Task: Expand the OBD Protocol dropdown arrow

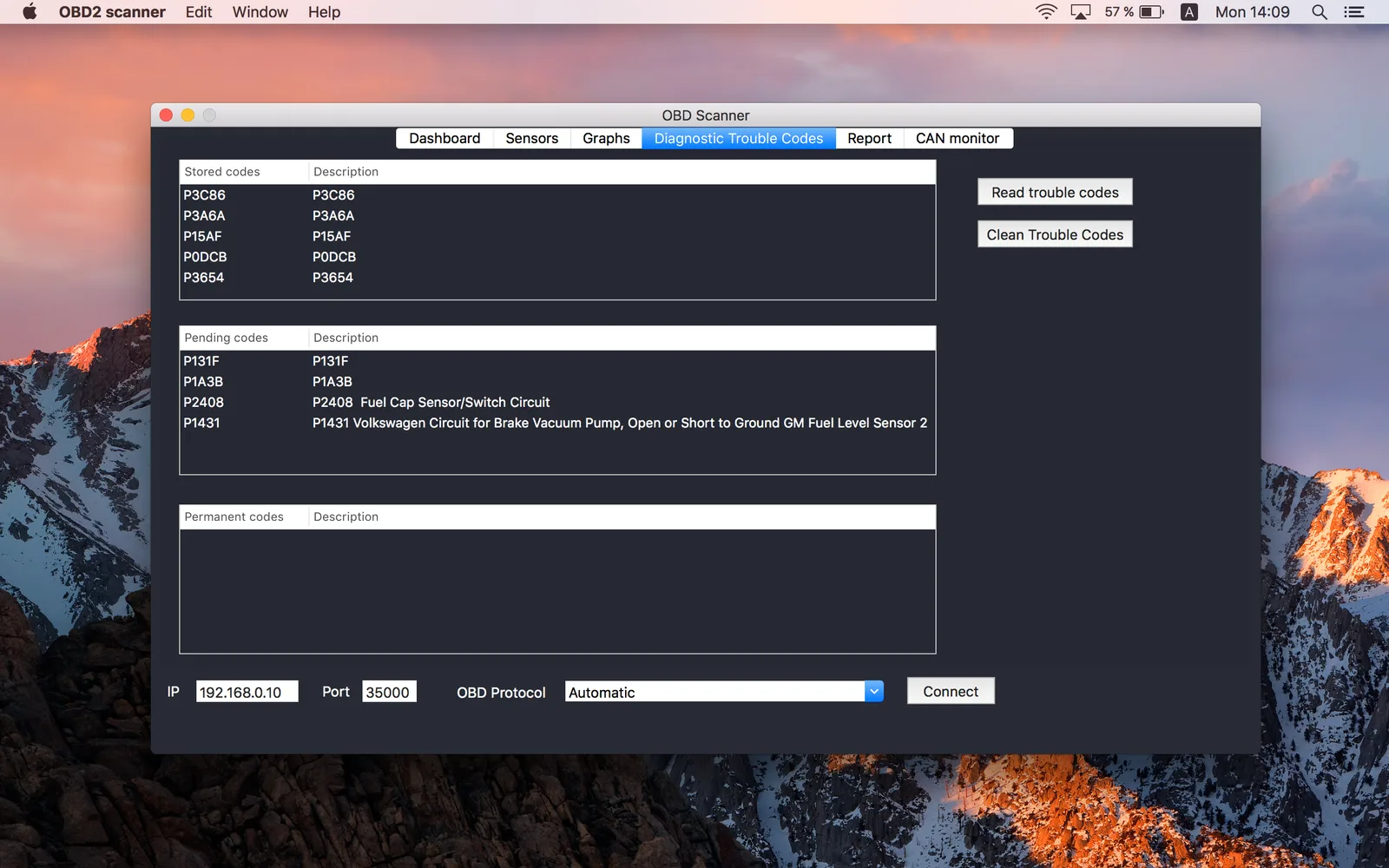Action: tap(874, 692)
